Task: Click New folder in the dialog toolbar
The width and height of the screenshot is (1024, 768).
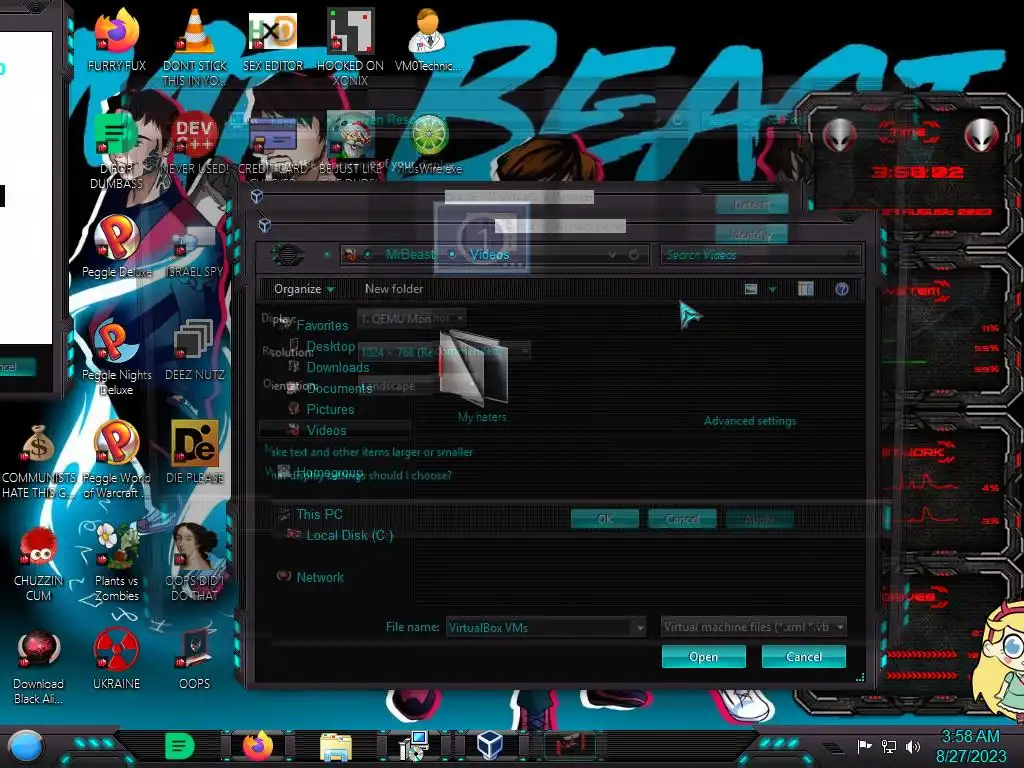Action: [x=394, y=289]
